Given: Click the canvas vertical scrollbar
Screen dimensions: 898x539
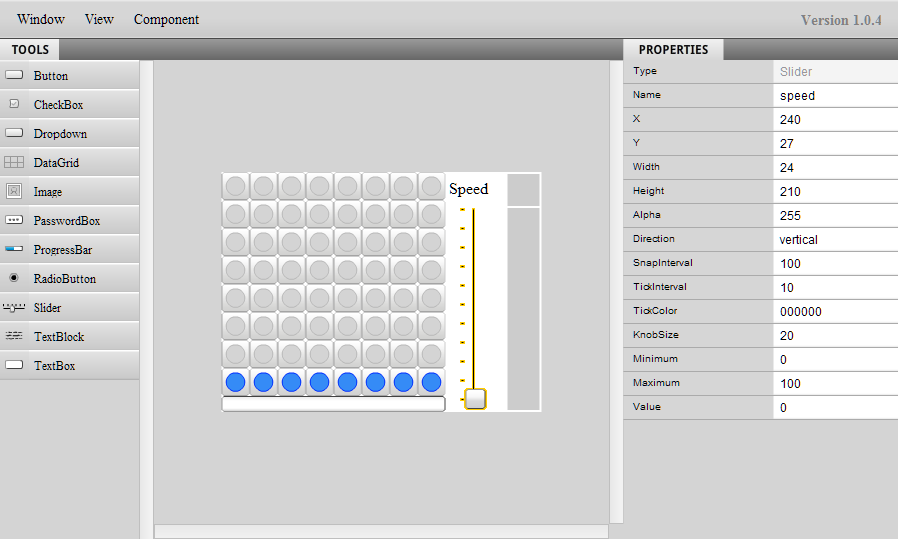Looking at the screenshot, I should click(x=616, y=292).
